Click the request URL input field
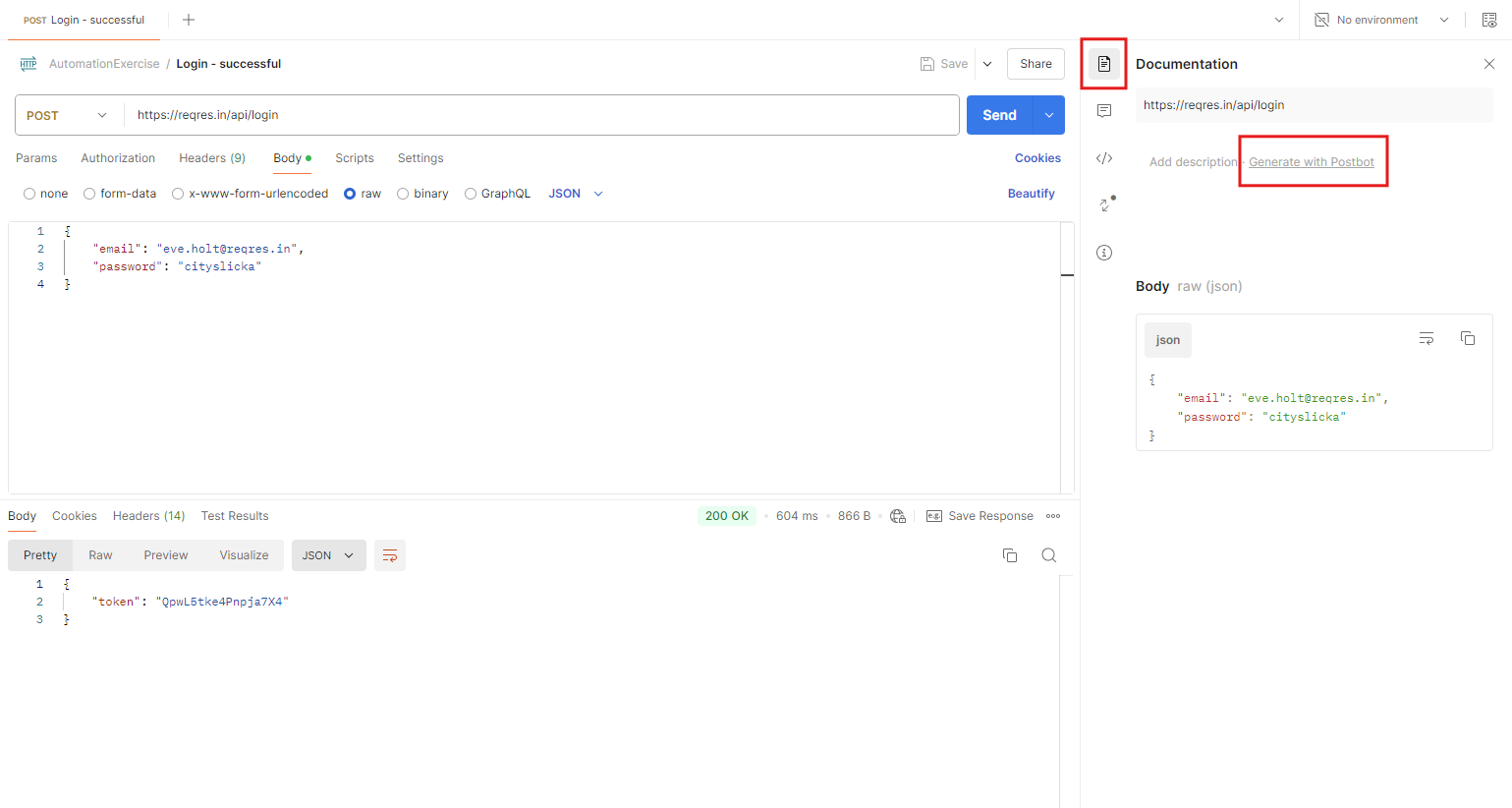The width and height of the screenshot is (1512, 808). coord(540,115)
